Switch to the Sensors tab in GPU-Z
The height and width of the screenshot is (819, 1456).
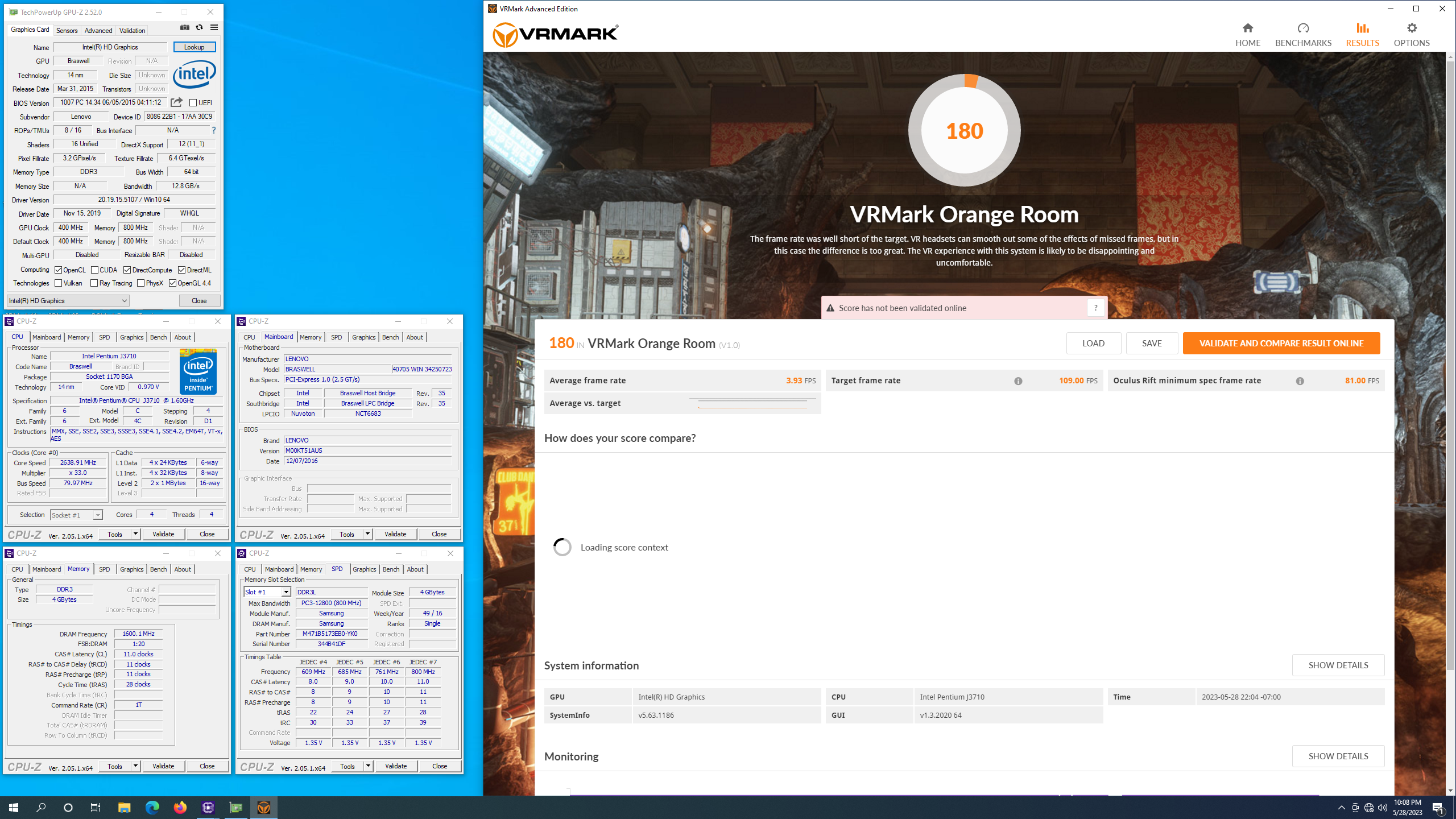(x=67, y=31)
